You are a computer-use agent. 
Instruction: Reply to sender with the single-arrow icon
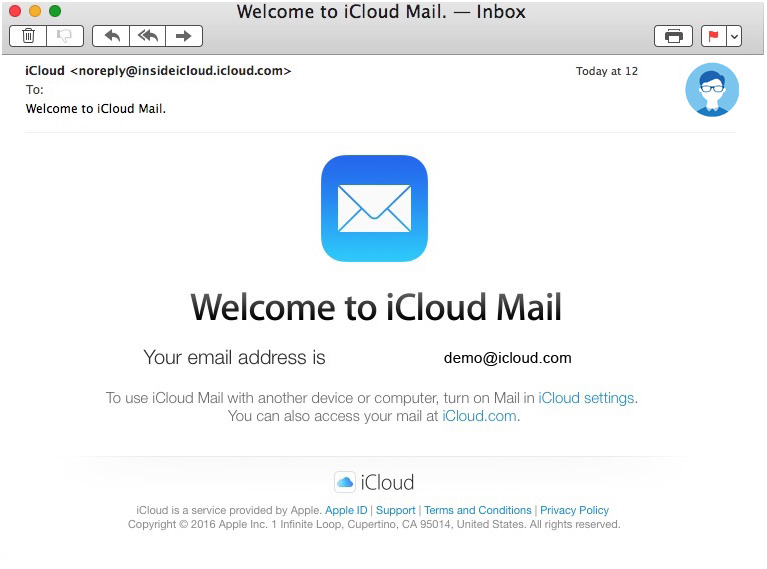(112, 36)
